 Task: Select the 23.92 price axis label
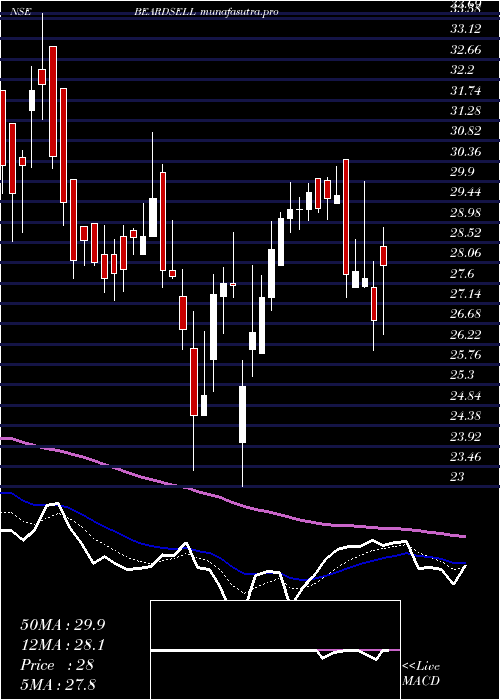pyautogui.click(x=466, y=437)
